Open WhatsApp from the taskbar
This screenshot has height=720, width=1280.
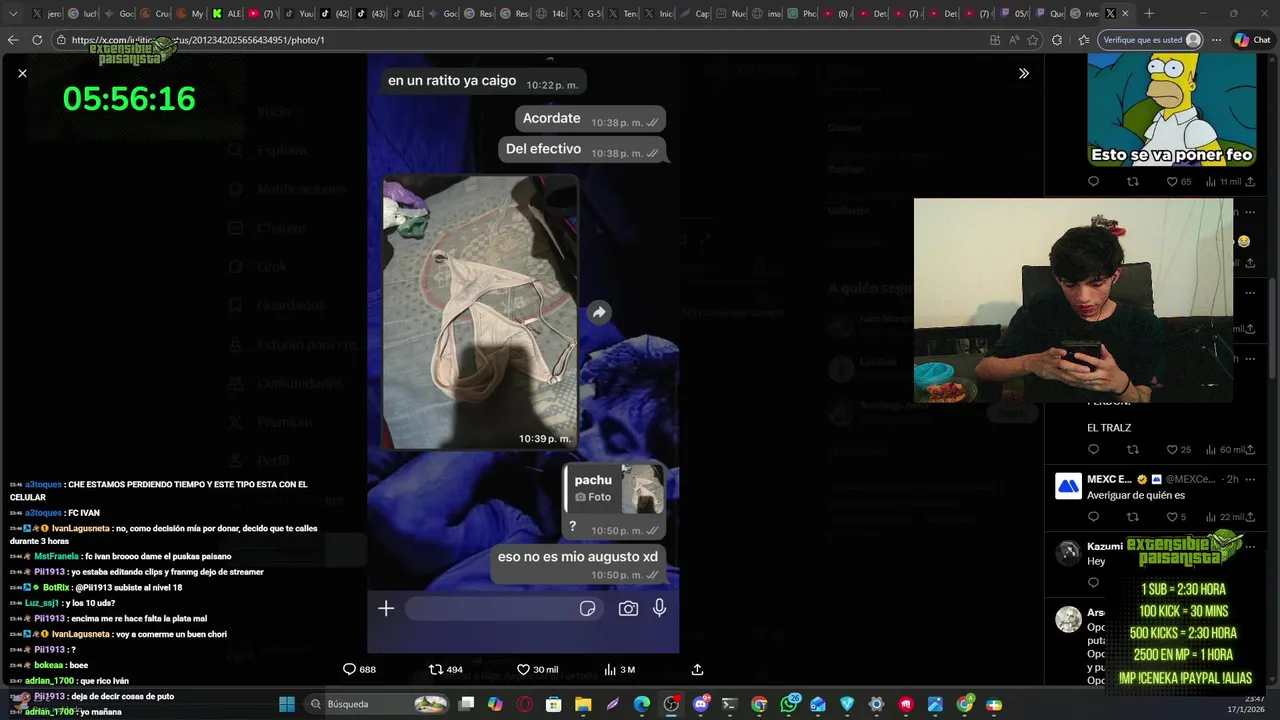pos(789,704)
